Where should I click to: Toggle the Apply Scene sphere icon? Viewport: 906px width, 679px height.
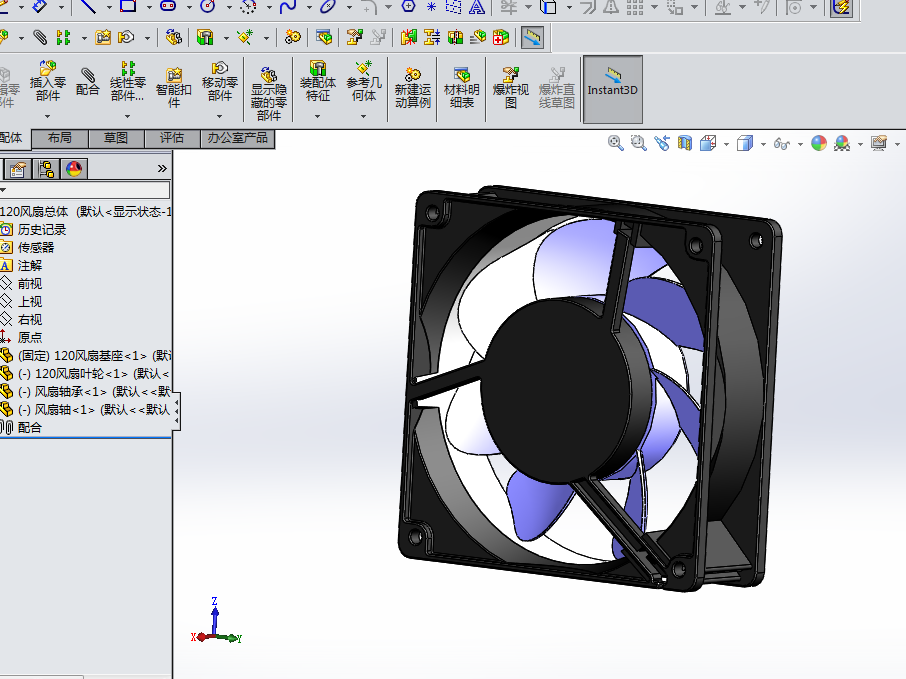(819, 143)
